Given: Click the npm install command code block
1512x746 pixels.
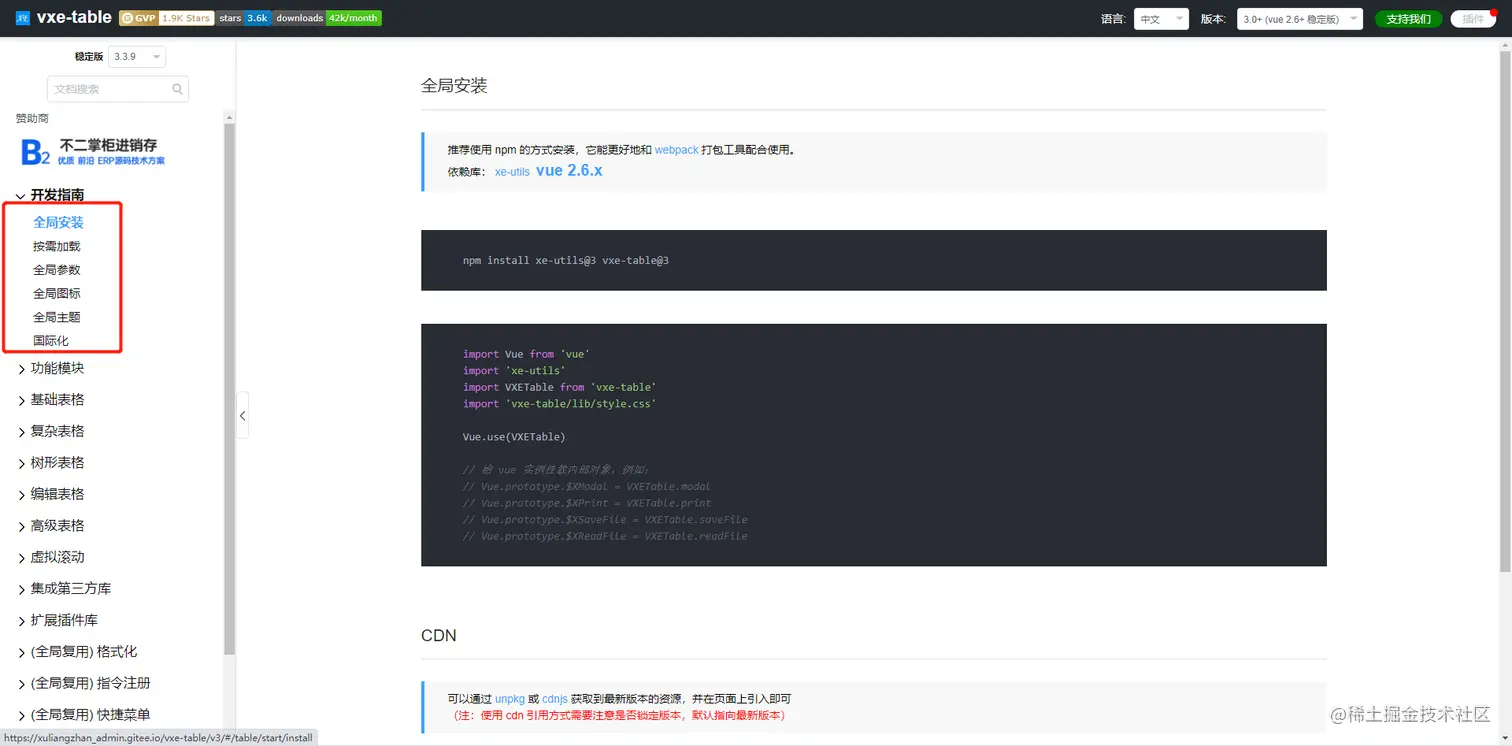Looking at the screenshot, I should [x=874, y=260].
